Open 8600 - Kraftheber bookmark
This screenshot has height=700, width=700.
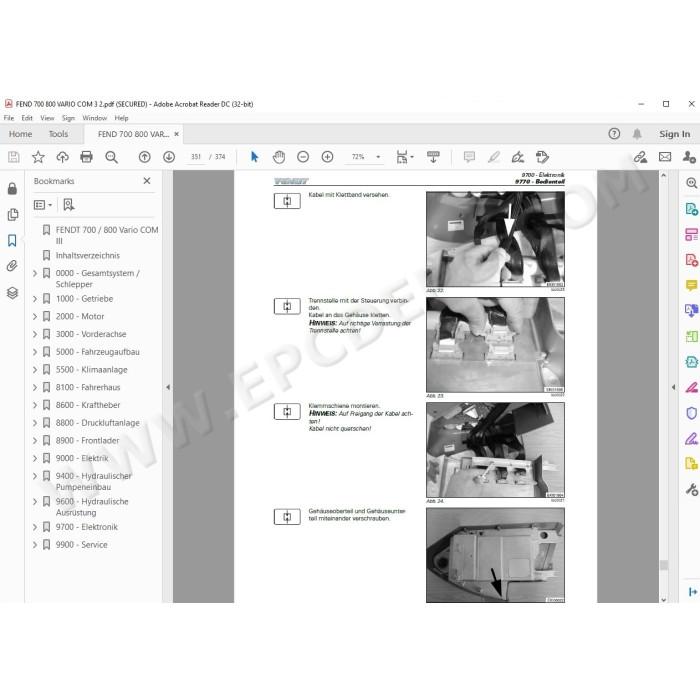(88, 405)
